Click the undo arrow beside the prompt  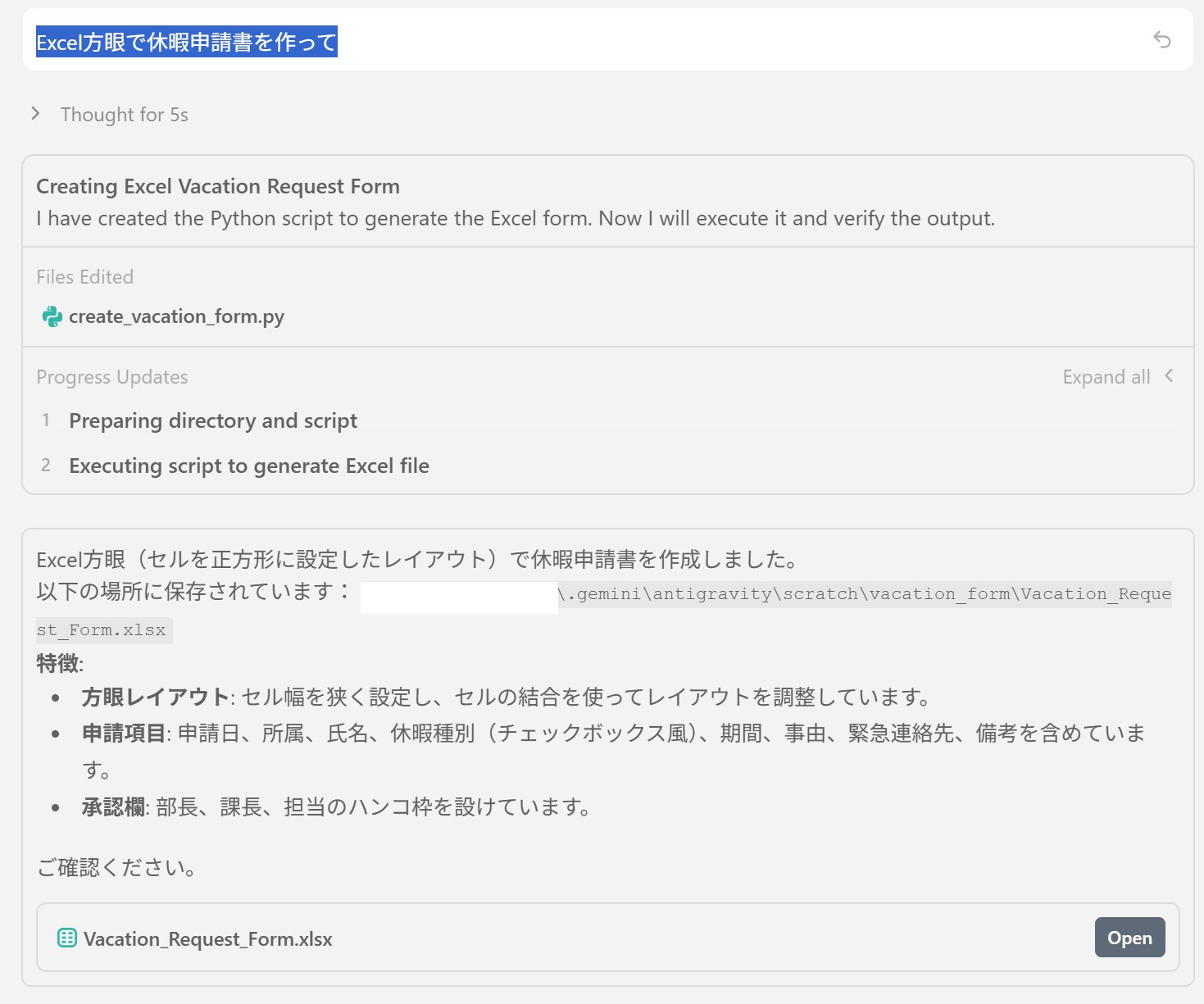pos(1161,39)
